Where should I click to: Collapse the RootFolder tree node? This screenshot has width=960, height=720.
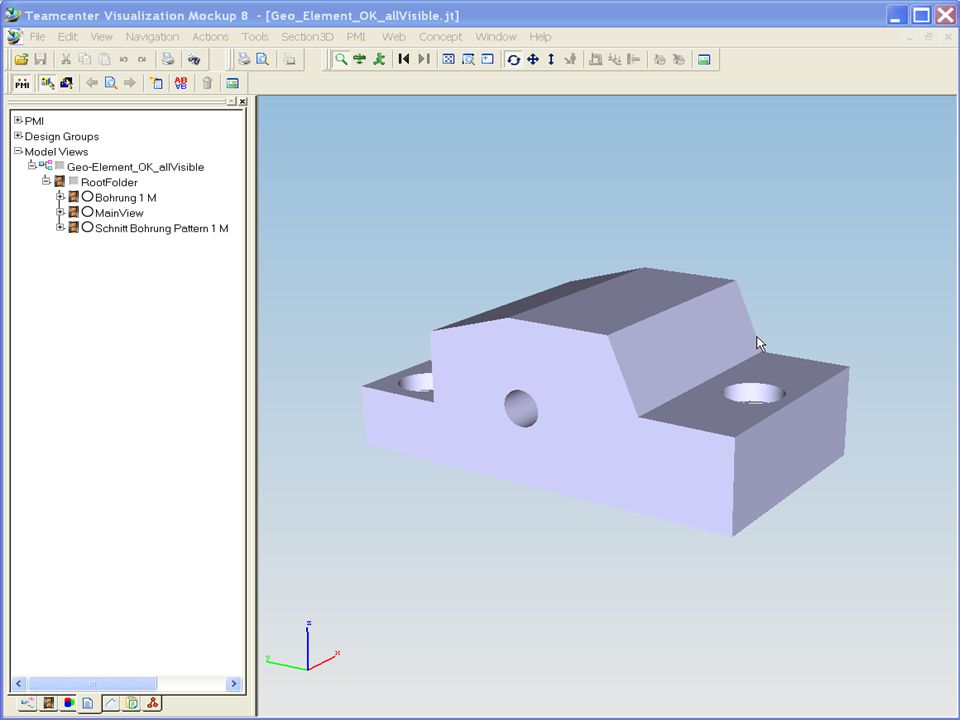(46, 181)
